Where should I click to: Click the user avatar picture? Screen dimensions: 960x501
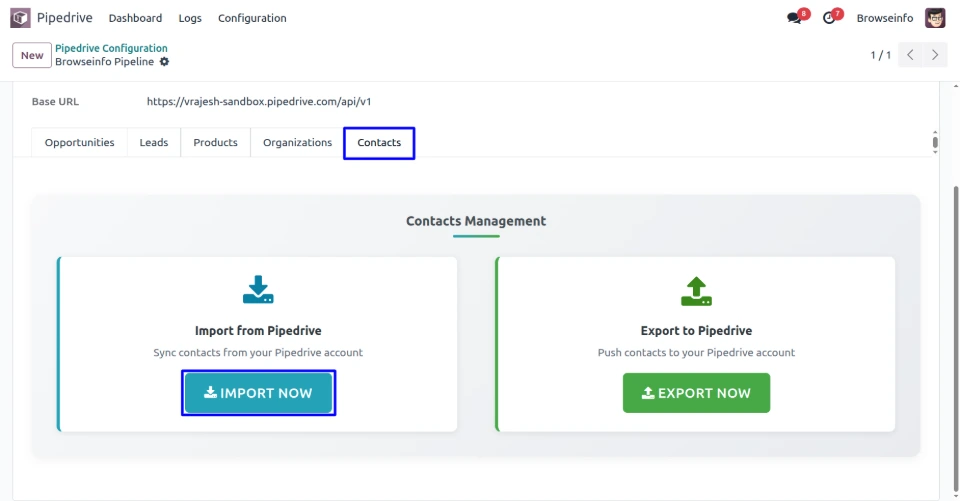pyautogui.click(x=935, y=18)
